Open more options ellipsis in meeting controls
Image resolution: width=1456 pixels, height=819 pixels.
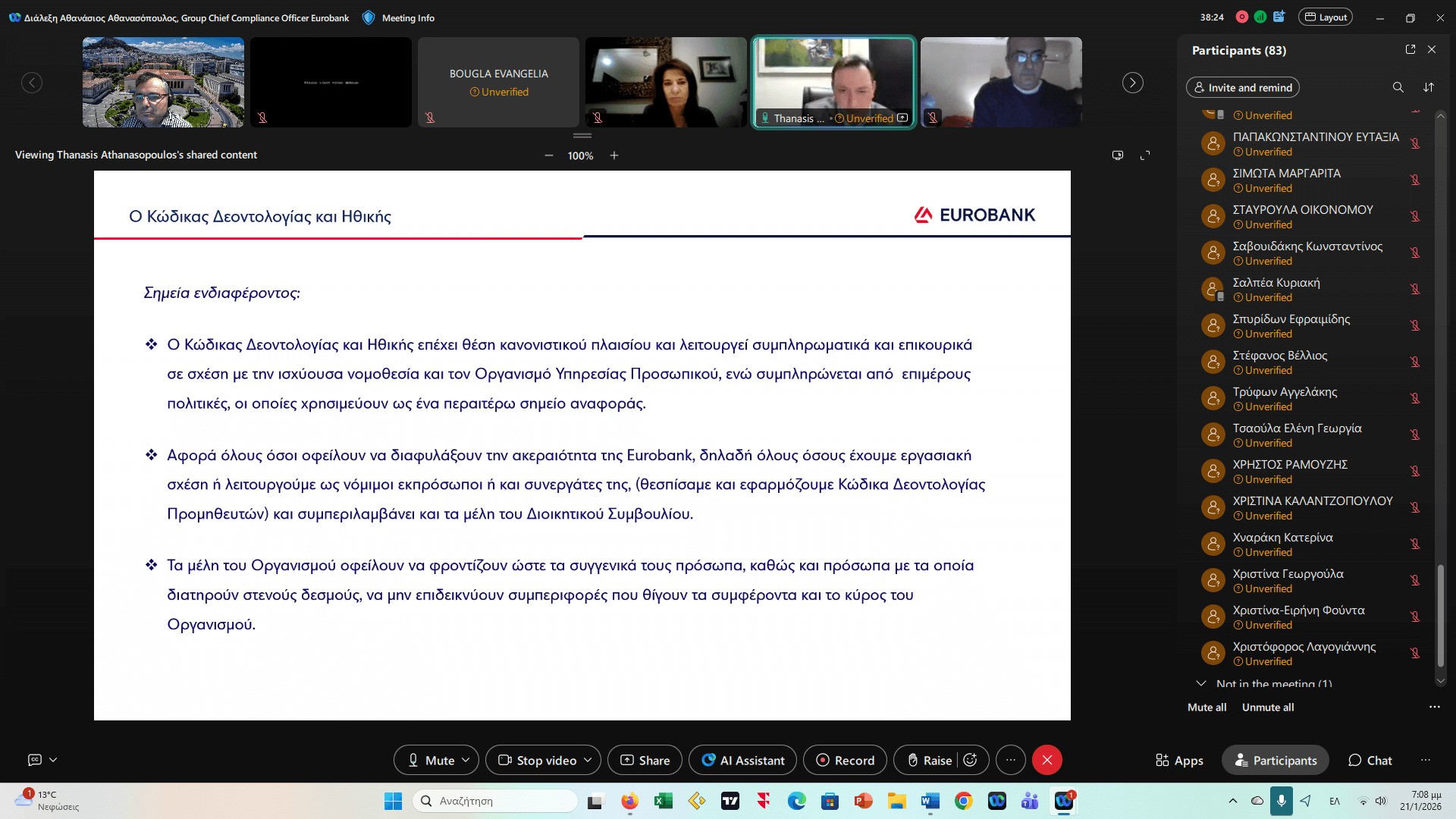tap(1011, 760)
